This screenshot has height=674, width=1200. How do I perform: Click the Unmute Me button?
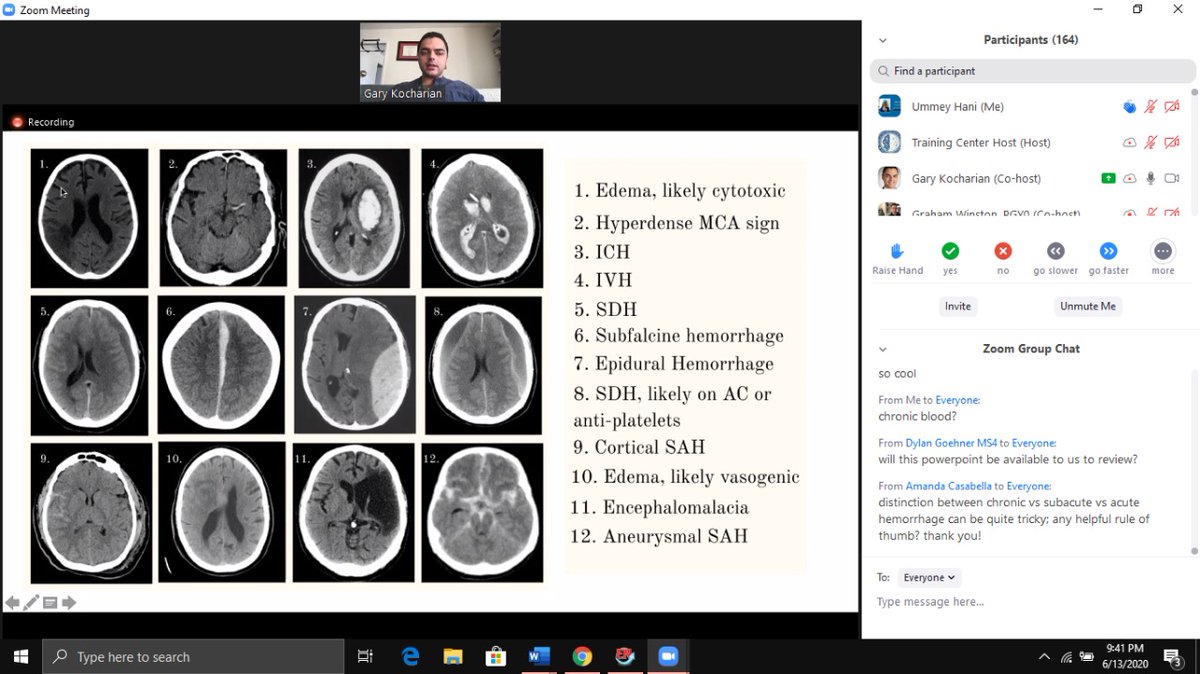(1088, 306)
